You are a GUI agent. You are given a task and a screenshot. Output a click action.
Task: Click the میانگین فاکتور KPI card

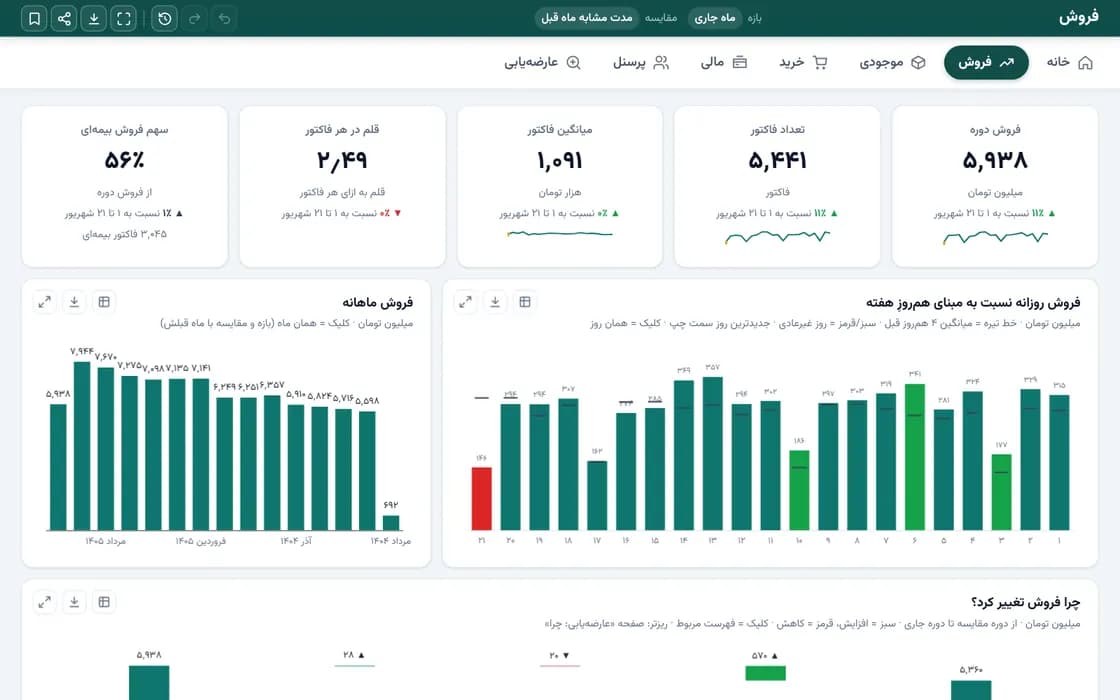(560, 186)
